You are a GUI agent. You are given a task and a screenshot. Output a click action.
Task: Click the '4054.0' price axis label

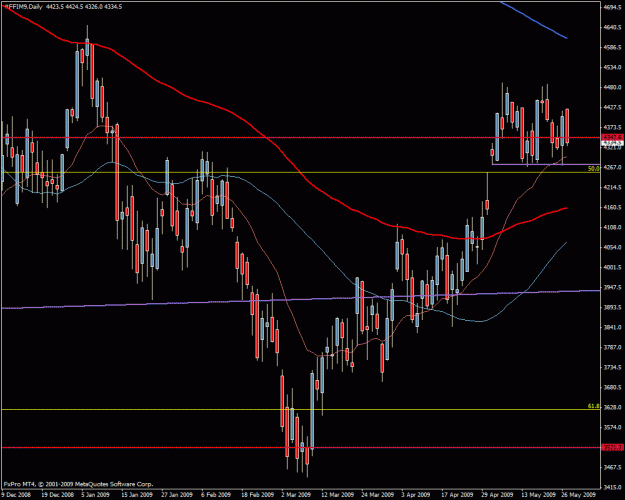click(x=613, y=247)
